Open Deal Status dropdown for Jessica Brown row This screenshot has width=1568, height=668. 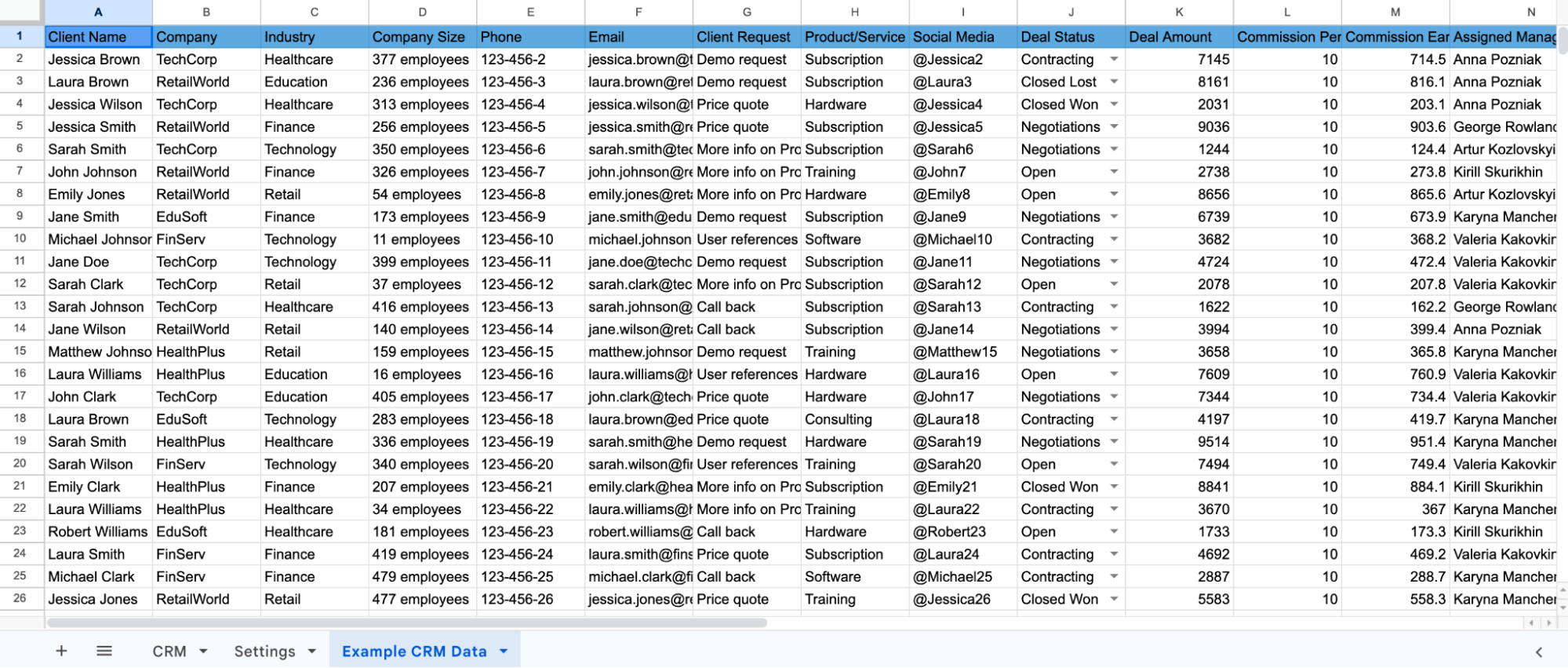point(1114,60)
